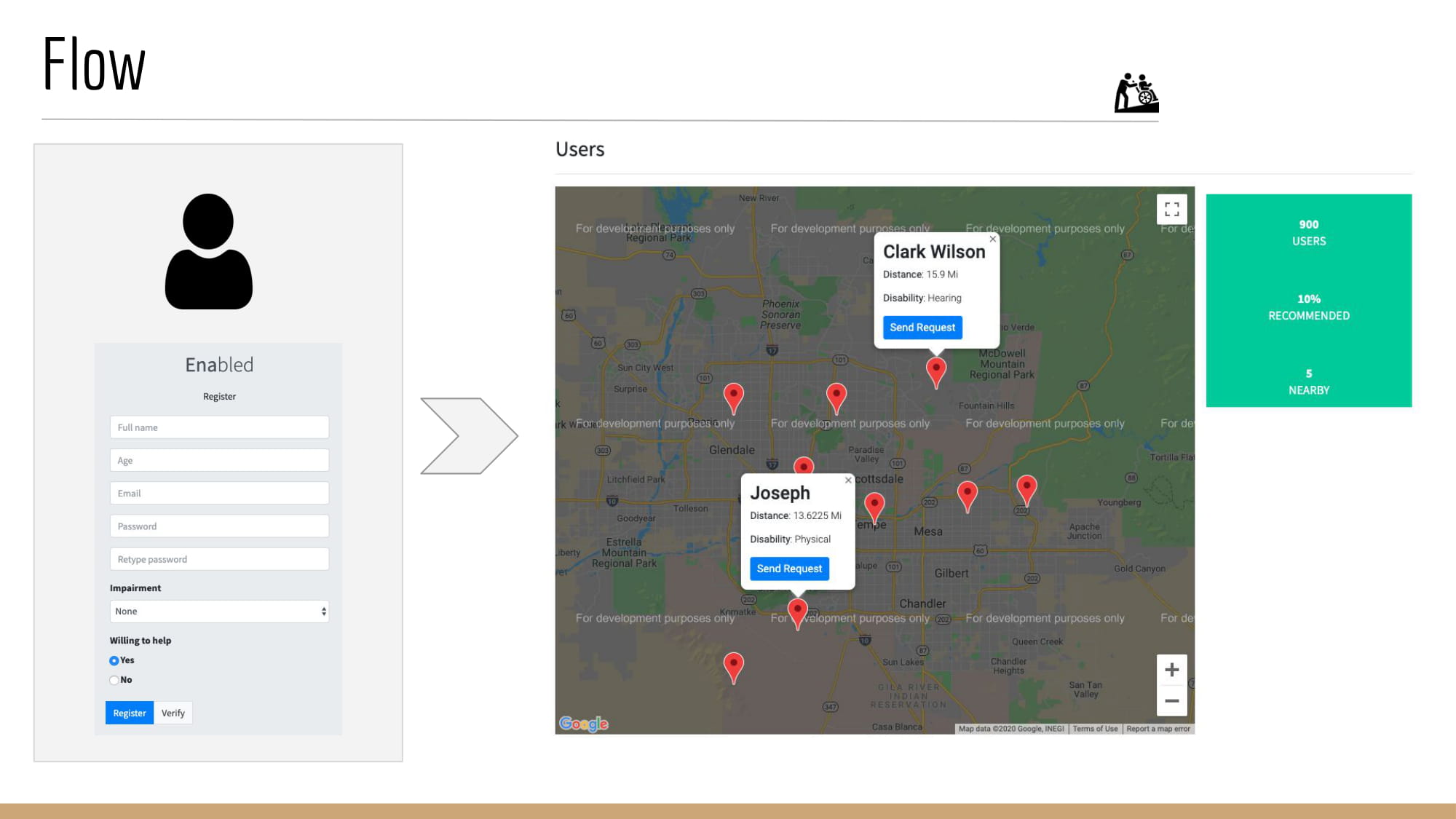The height and width of the screenshot is (819, 1456).
Task: Send Request to Clark Wilson
Action: (x=922, y=328)
